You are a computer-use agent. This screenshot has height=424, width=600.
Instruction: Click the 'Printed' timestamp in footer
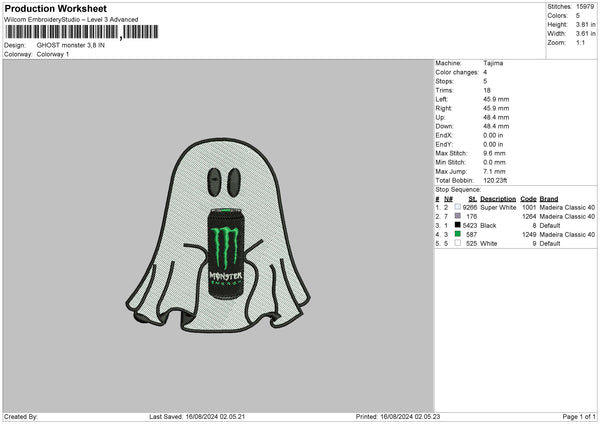pos(398,417)
